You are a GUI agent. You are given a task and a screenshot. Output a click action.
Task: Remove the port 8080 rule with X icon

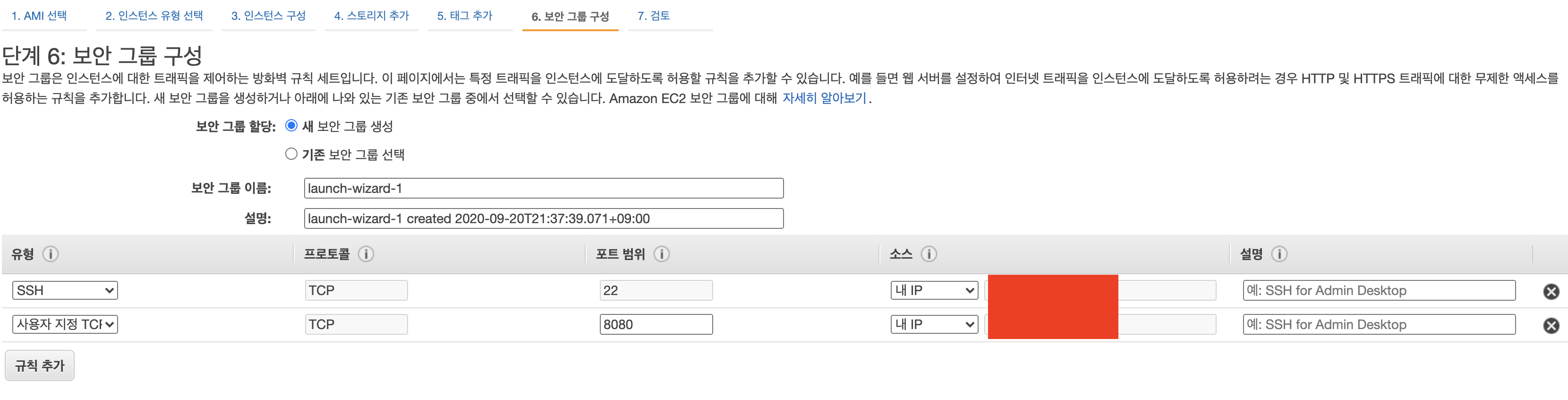coord(1551,324)
